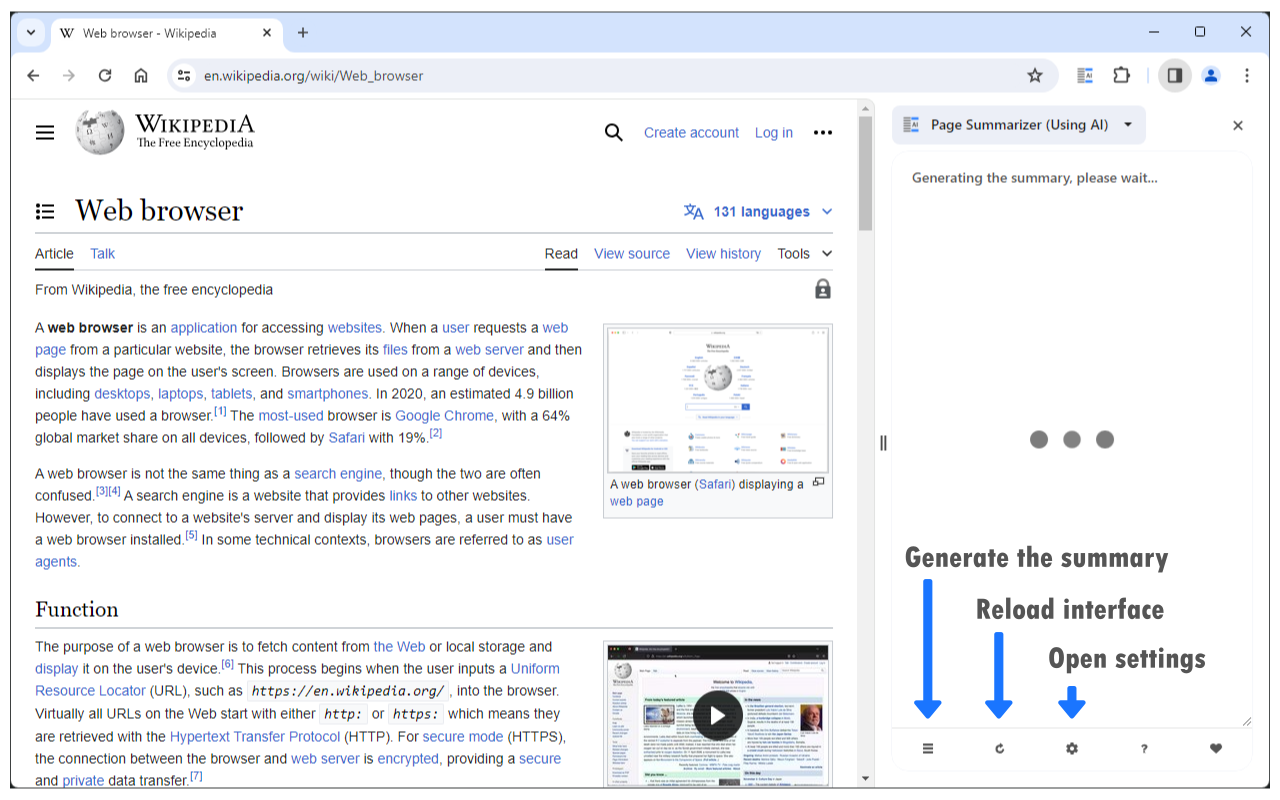Follow the 'Google Chrome' link
This screenshot has height=800, width=1280.
point(444,415)
